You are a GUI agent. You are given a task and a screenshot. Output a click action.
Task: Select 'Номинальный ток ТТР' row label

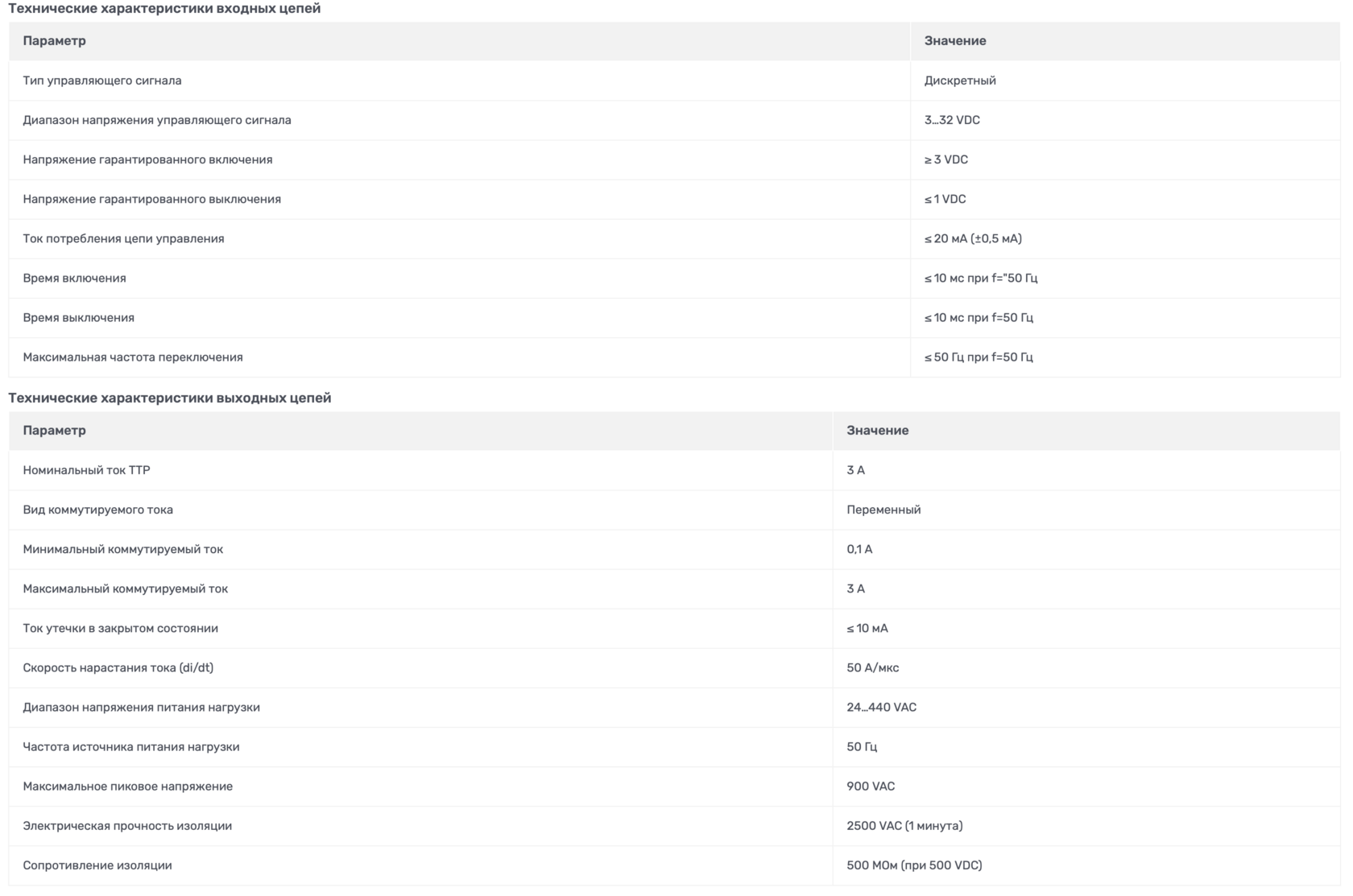pyautogui.click(x=86, y=470)
